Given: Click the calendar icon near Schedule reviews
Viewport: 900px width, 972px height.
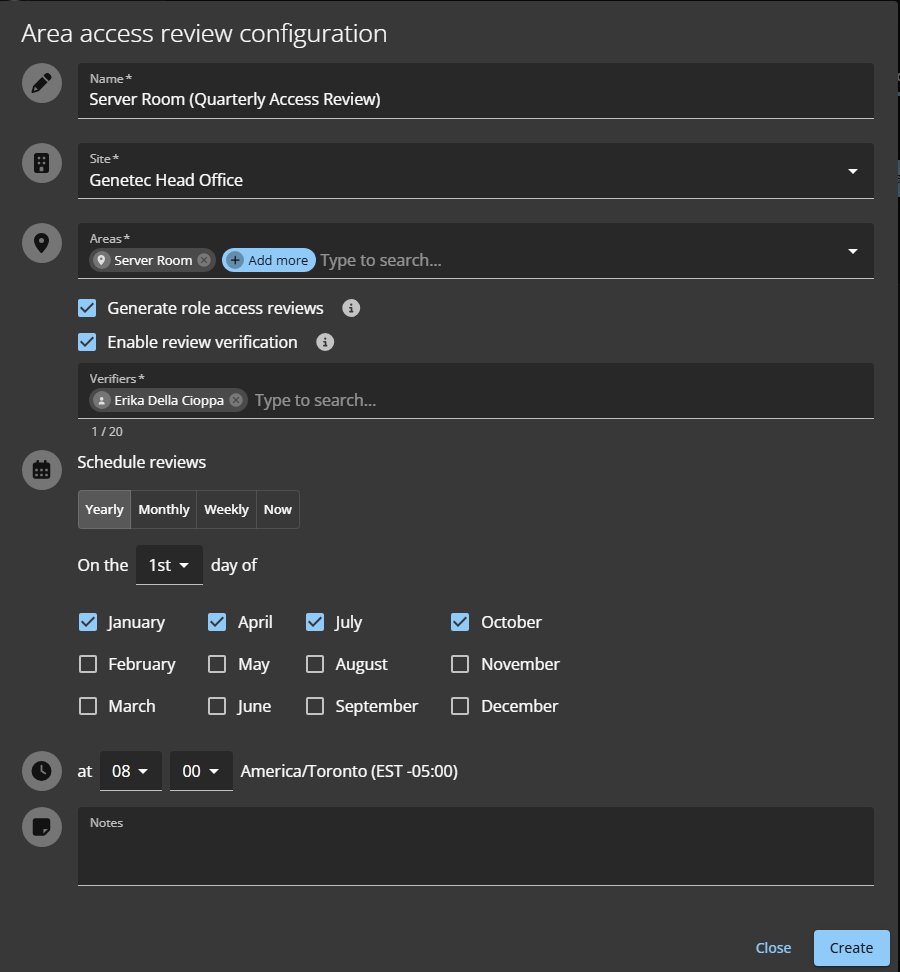Looking at the screenshot, I should pyautogui.click(x=41, y=469).
